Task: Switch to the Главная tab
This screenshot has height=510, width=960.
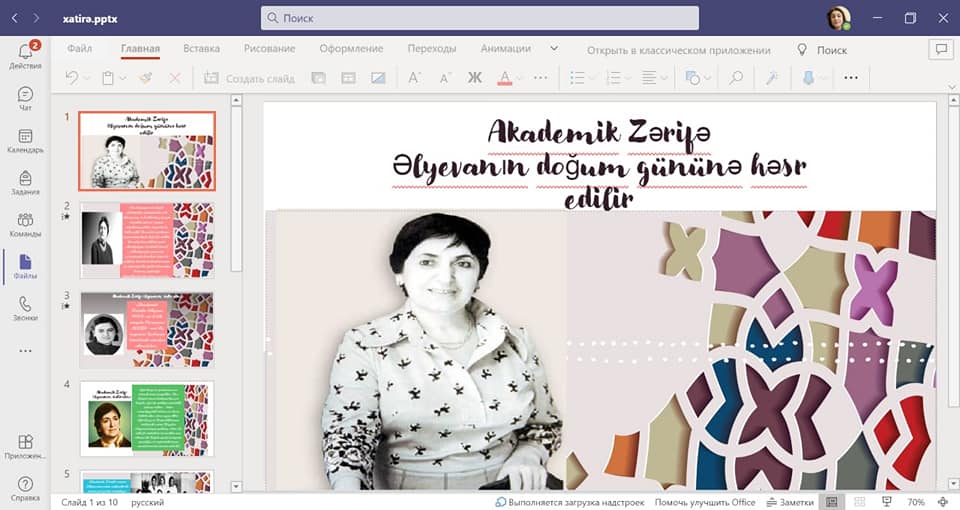Action: [140, 48]
